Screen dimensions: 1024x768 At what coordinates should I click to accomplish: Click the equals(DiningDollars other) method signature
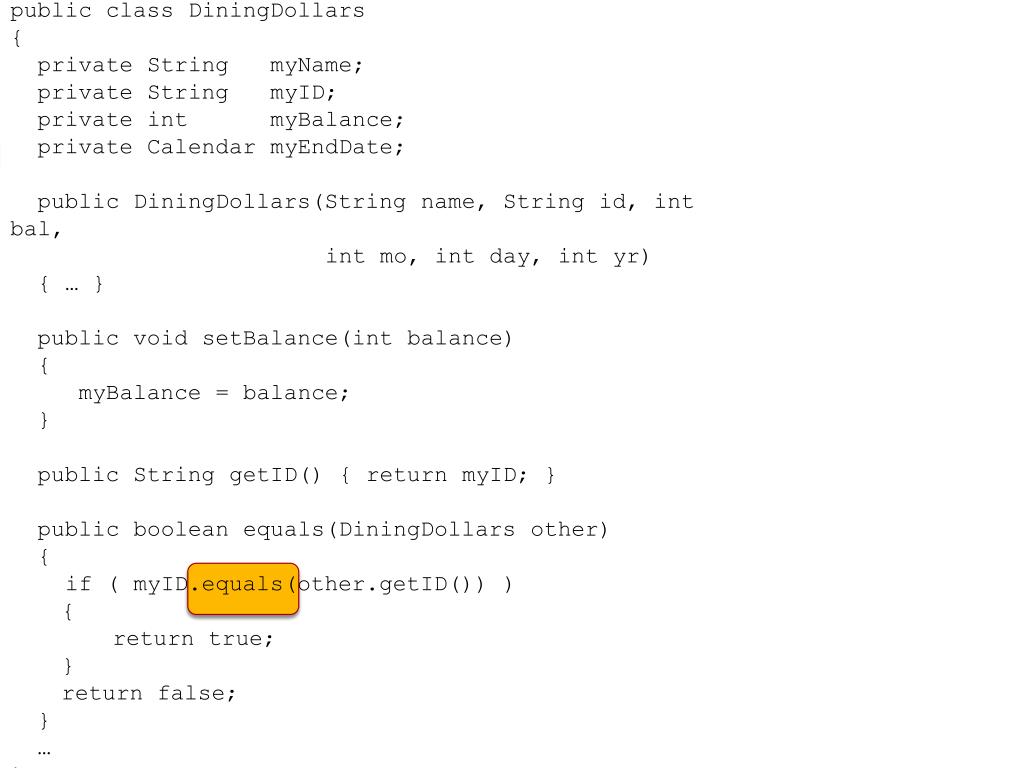click(x=323, y=530)
